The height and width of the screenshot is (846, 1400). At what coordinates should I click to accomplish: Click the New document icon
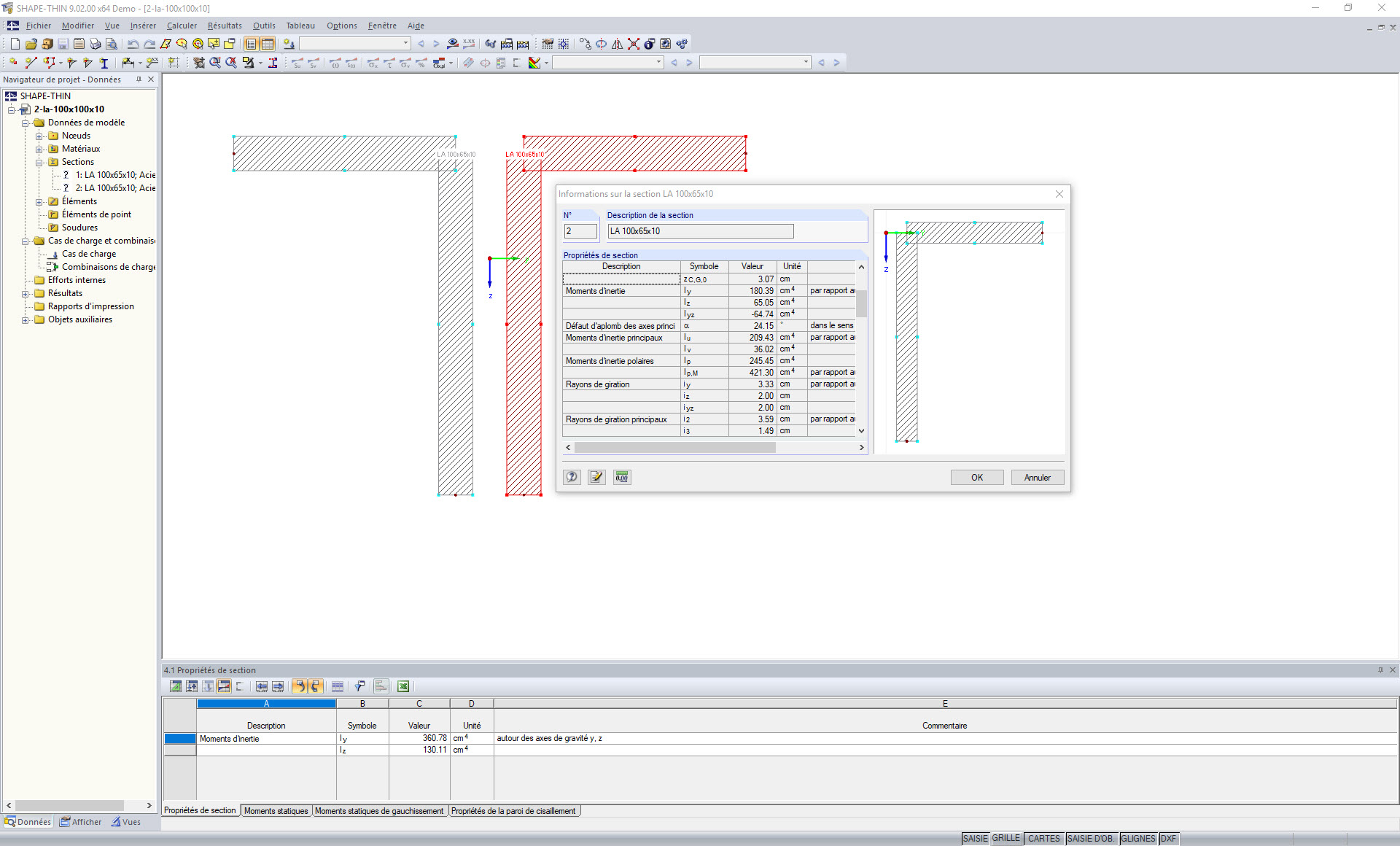(15, 44)
